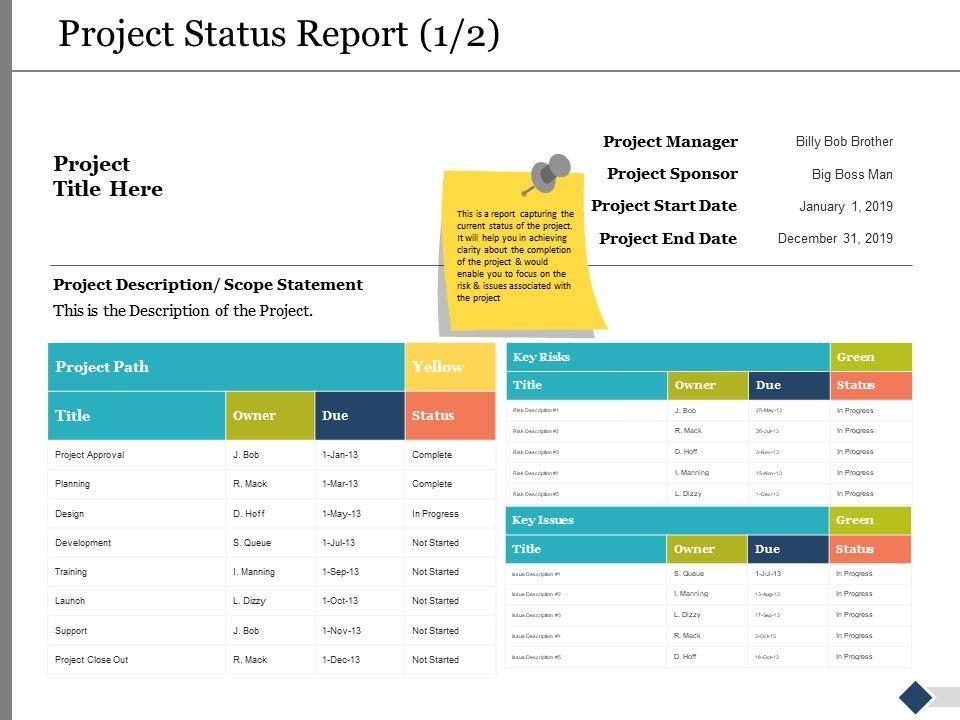Image resolution: width=960 pixels, height=720 pixels.
Task: Select the Key Issues section header
Action: 668,520
